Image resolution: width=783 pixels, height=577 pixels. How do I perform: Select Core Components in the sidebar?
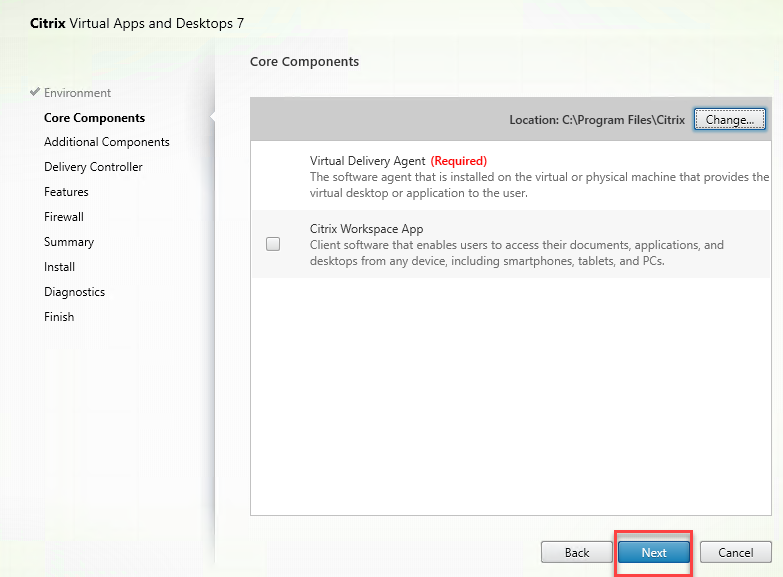pos(94,118)
